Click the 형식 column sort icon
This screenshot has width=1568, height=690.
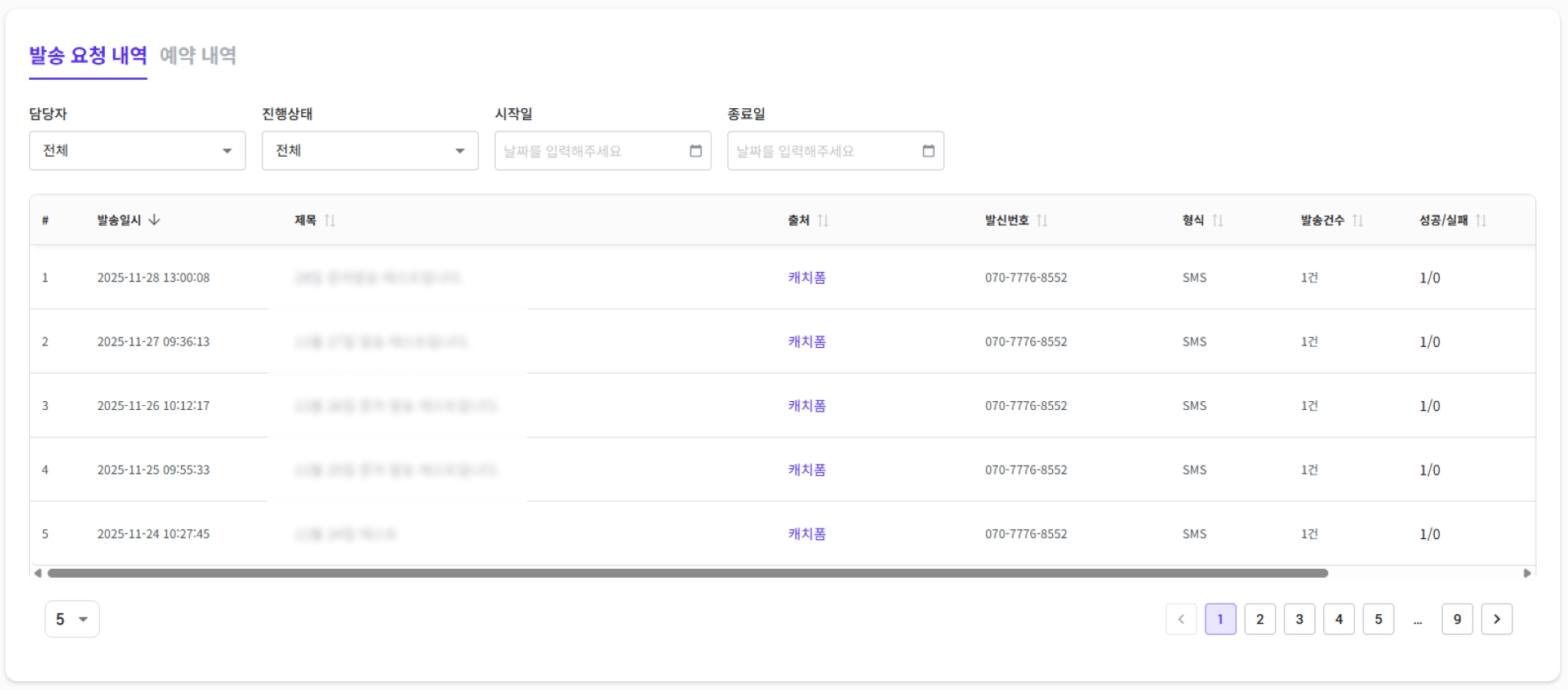pyautogui.click(x=1218, y=220)
